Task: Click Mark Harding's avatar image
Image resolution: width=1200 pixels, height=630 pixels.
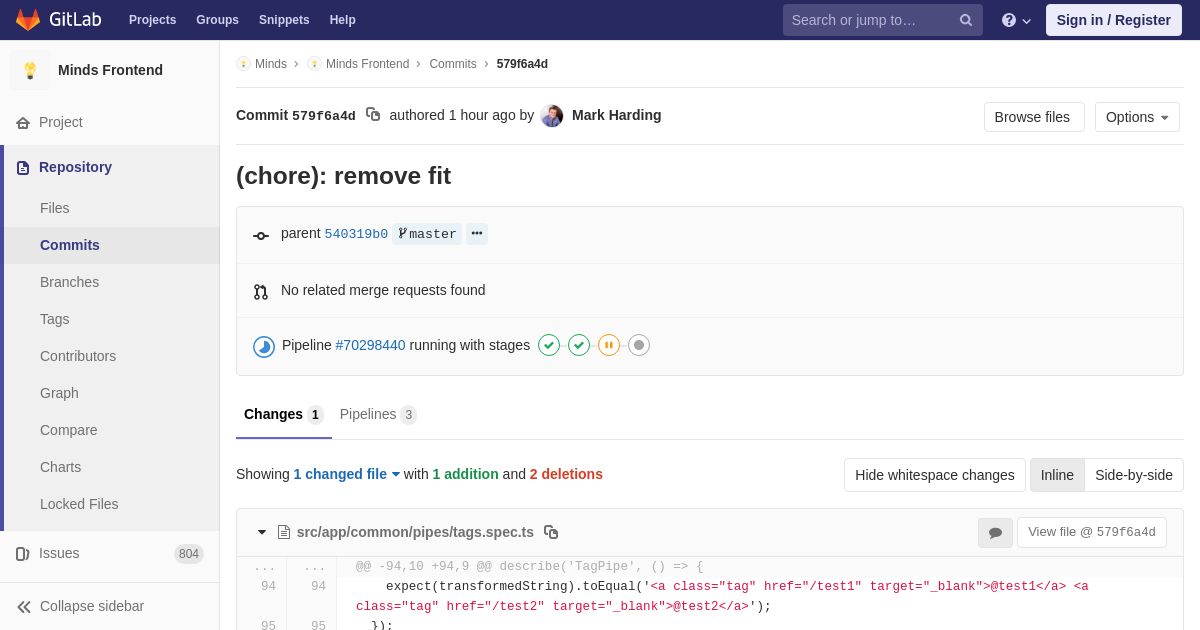Action: click(x=552, y=116)
